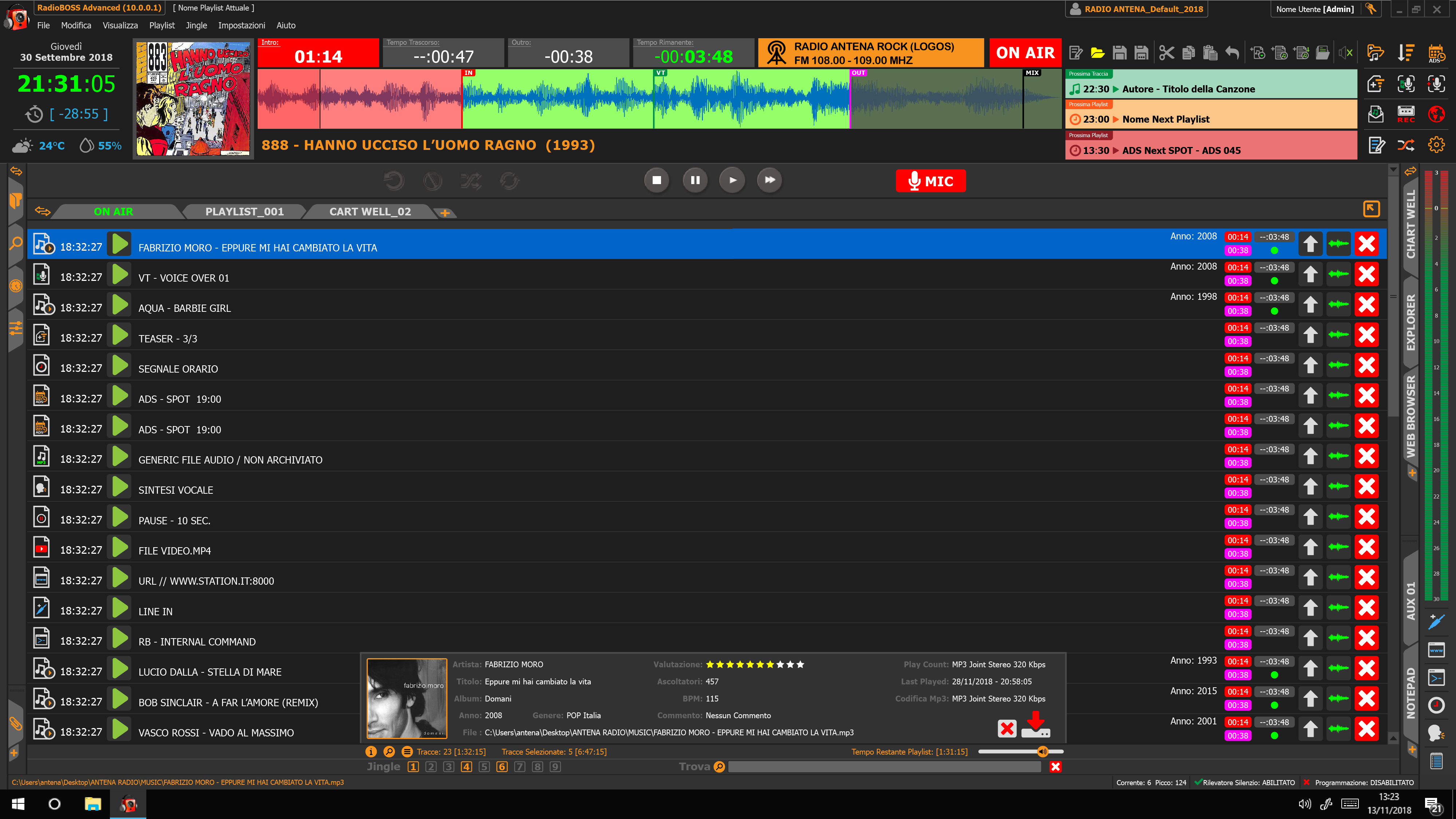Open the EXPLORER vertical side tab

point(1411,322)
